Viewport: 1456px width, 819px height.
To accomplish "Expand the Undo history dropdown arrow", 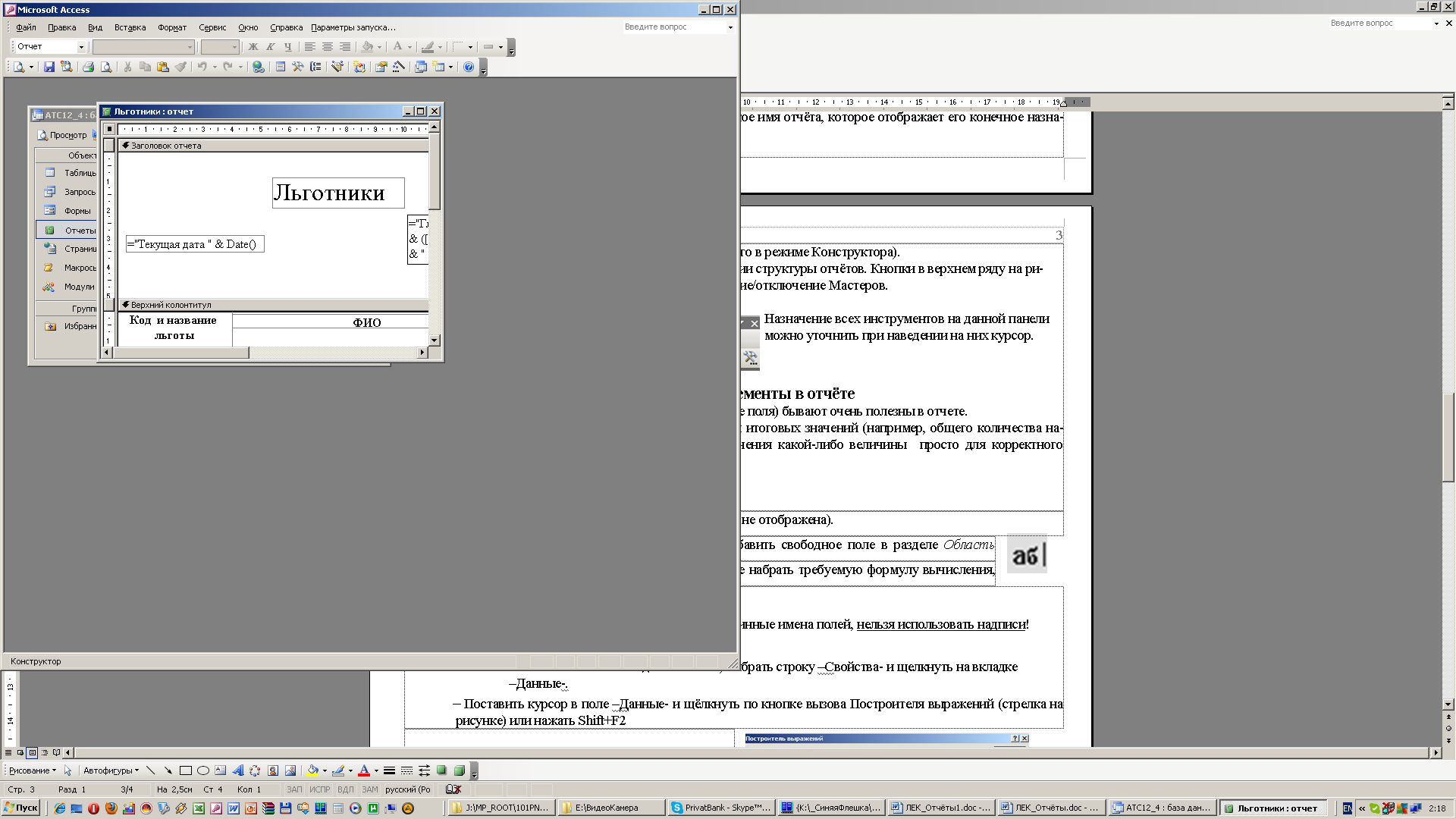I will (x=215, y=67).
